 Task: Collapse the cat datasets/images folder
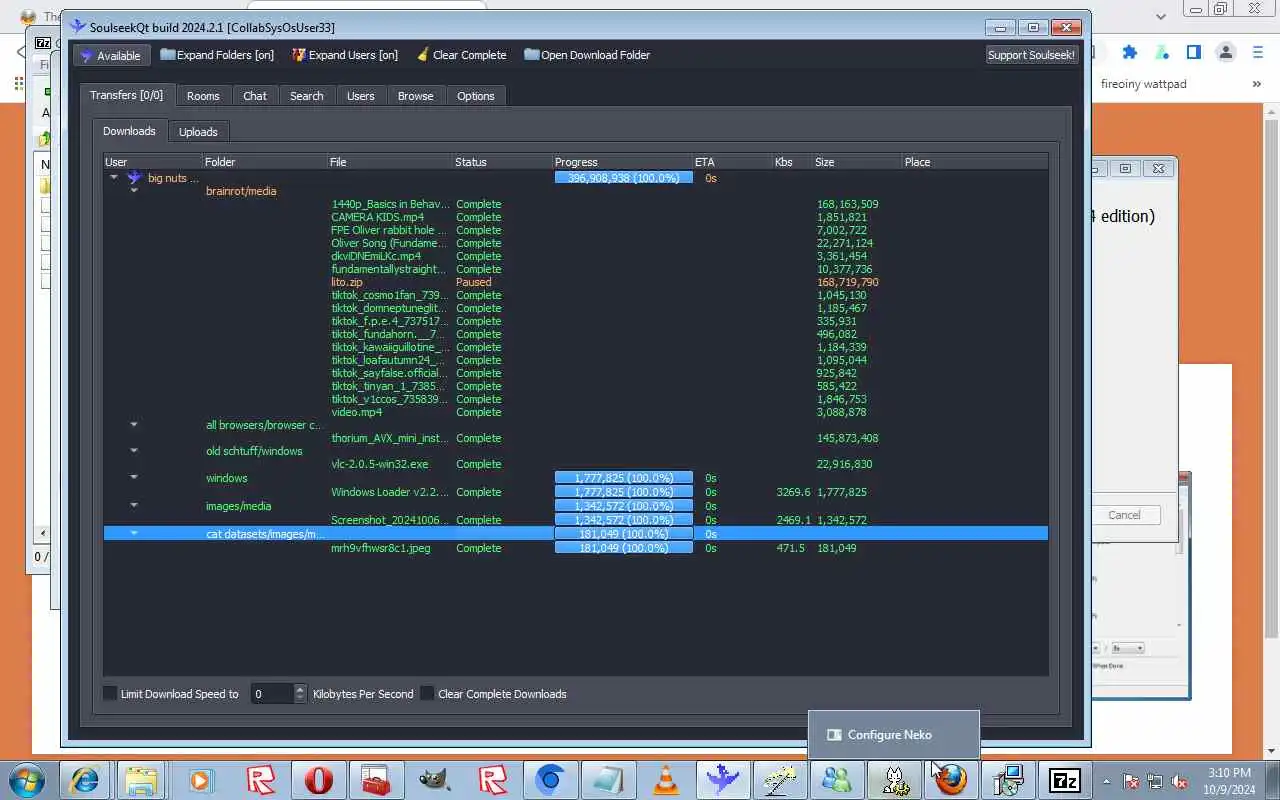point(134,533)
